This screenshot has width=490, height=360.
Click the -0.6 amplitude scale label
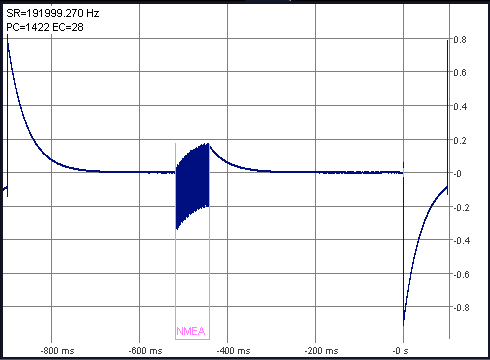tap(461, 274)
